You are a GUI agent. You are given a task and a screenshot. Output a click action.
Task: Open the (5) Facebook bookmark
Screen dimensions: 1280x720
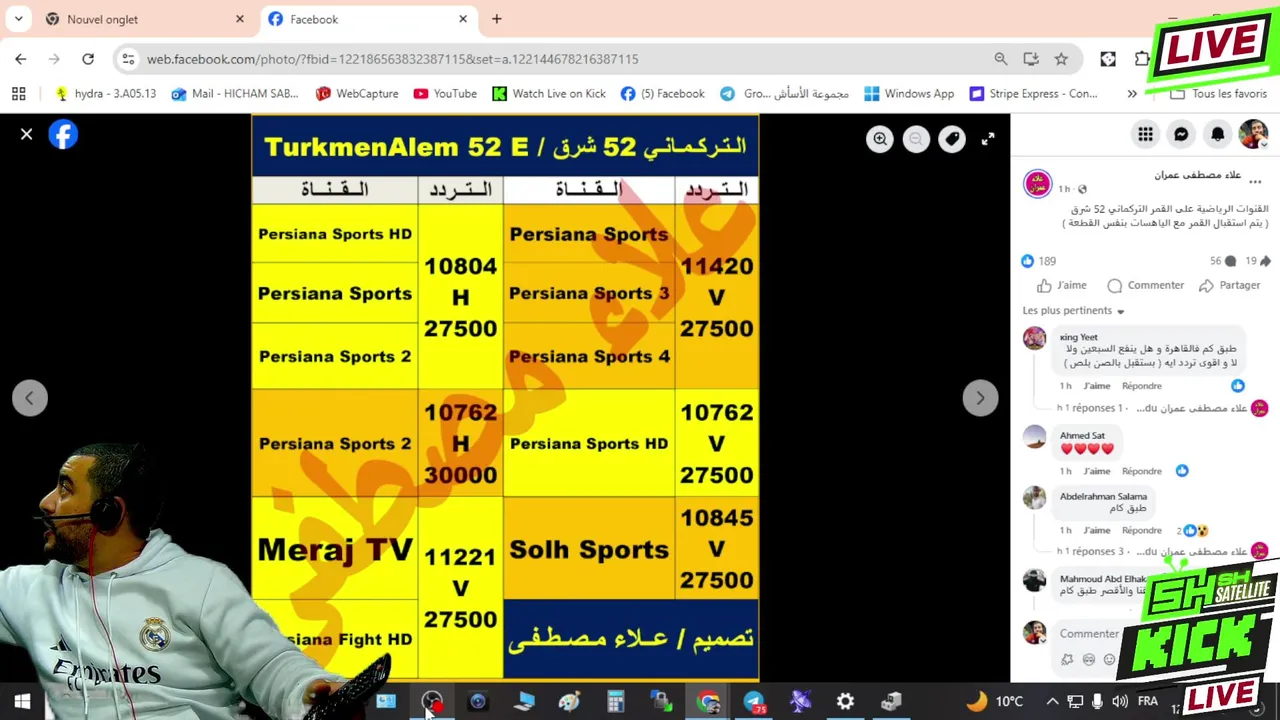[x=662, y=93]
